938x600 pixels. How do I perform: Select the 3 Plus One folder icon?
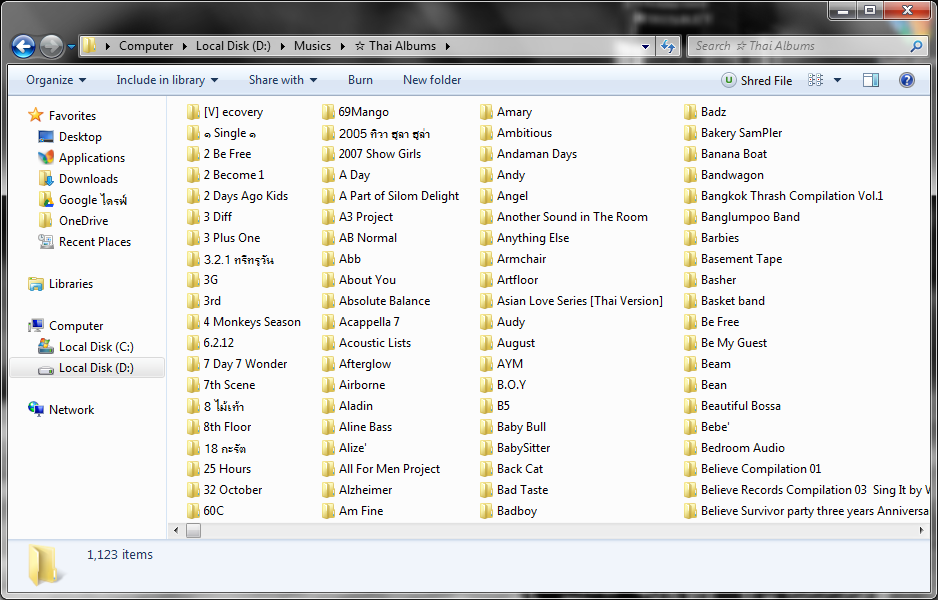tap(193, 237)
